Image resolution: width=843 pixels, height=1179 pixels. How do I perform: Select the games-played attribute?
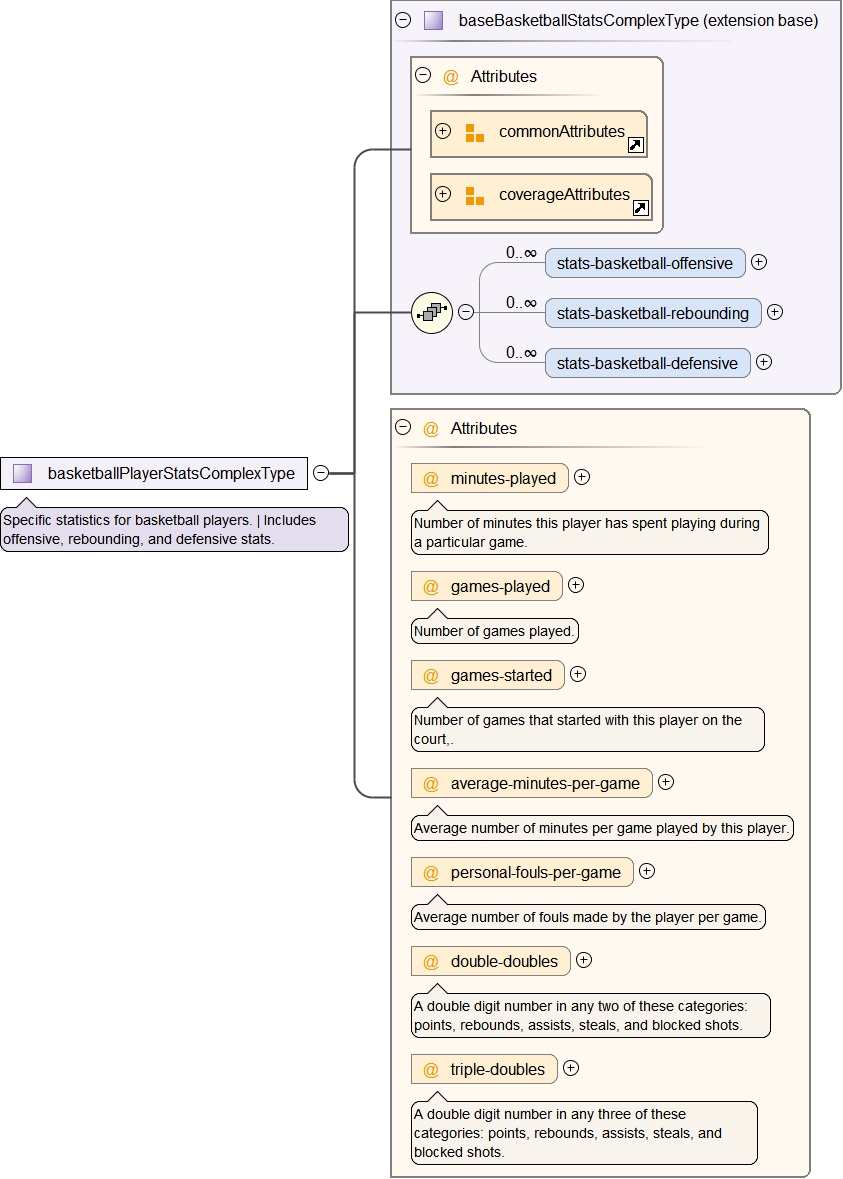click(x=499, y=587)
